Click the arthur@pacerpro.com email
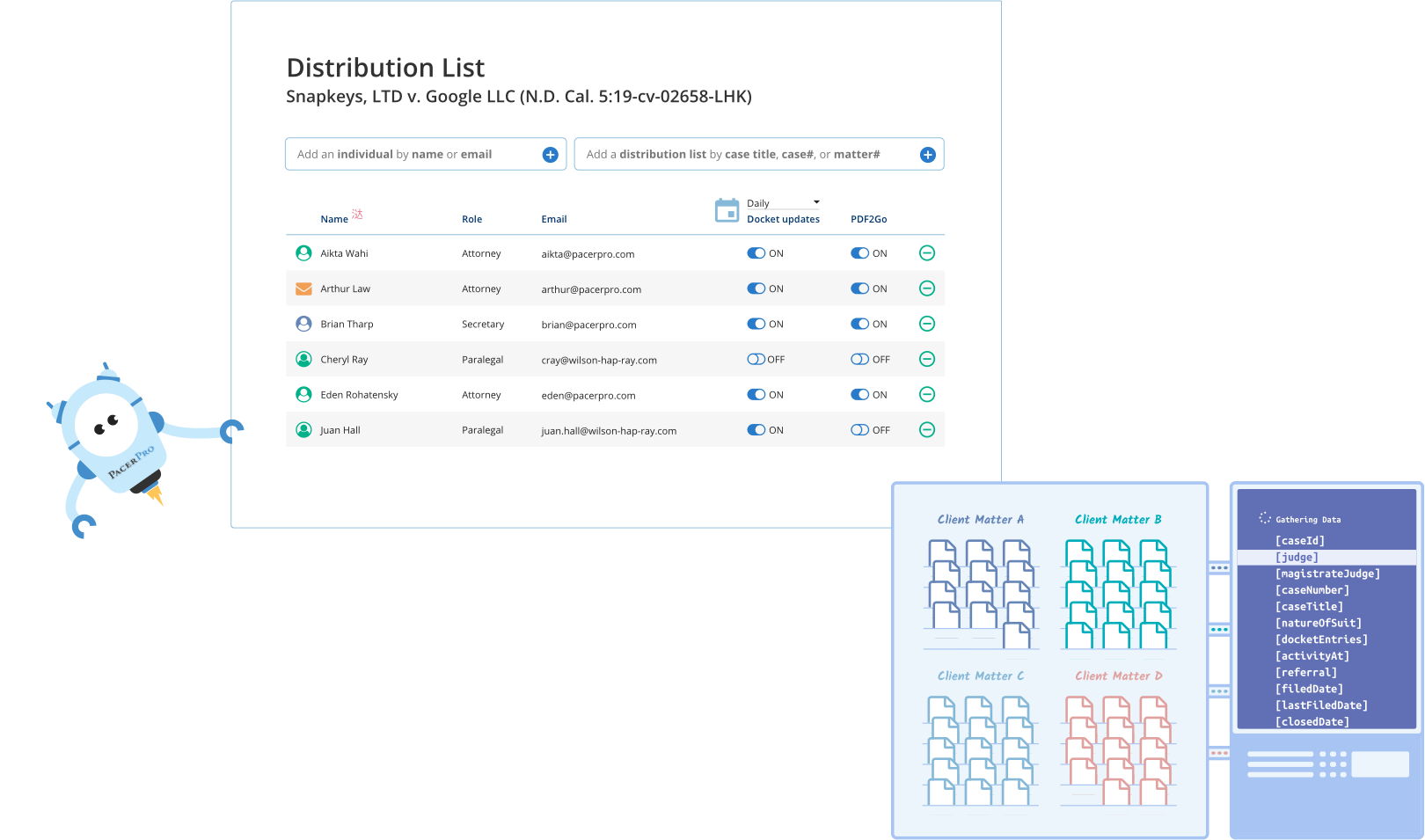This screenshot has width=1425, height=840. [591, 289]
